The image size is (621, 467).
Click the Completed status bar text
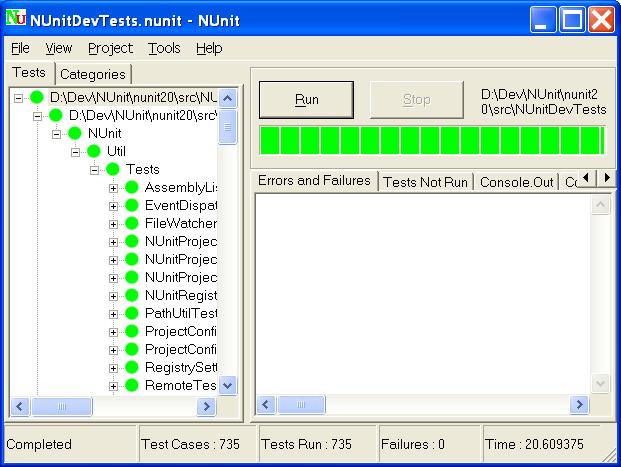pos(39,444)
